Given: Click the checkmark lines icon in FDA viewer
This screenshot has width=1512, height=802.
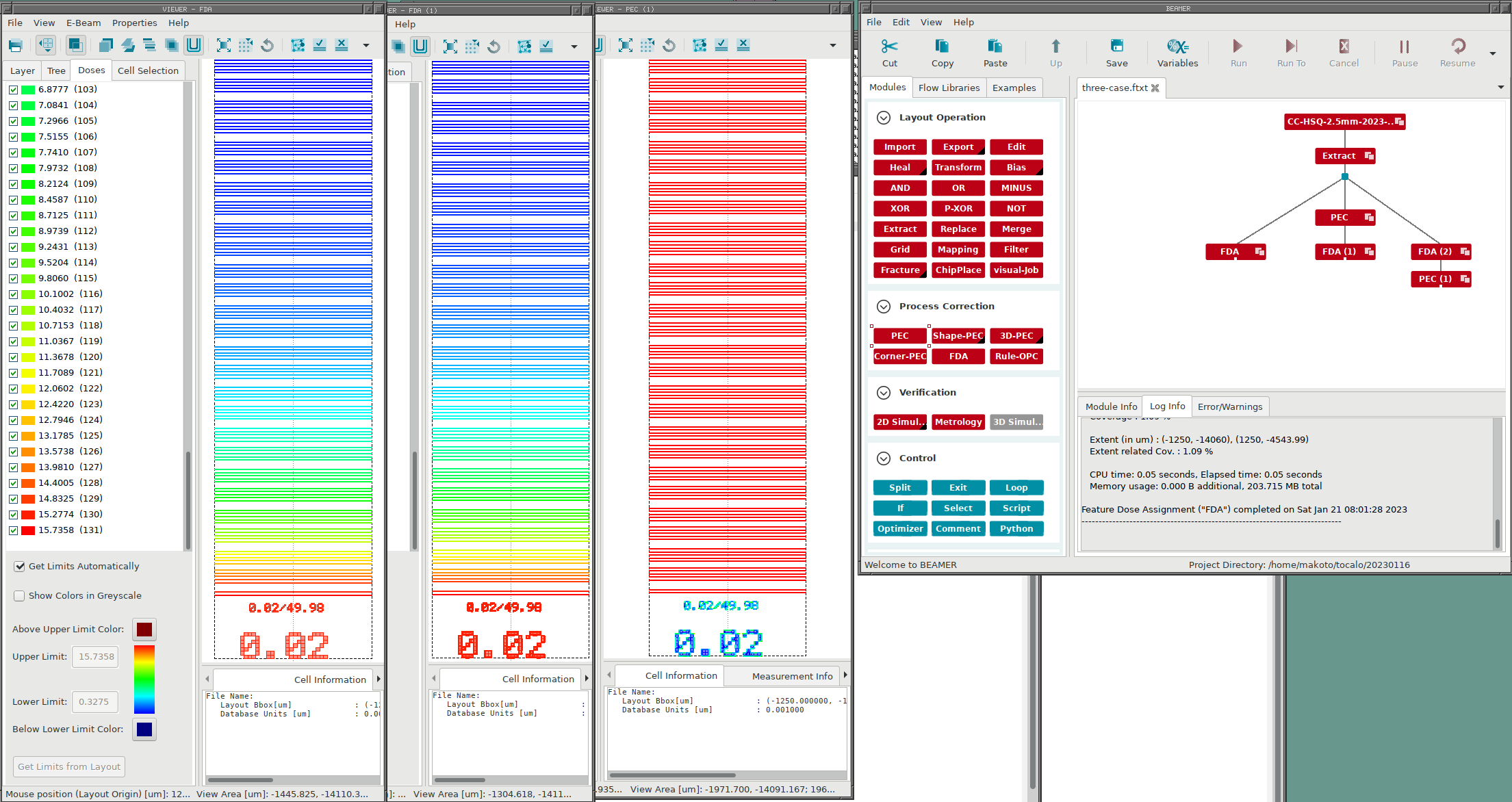Looking at the screenshot, I should [320, 46].
